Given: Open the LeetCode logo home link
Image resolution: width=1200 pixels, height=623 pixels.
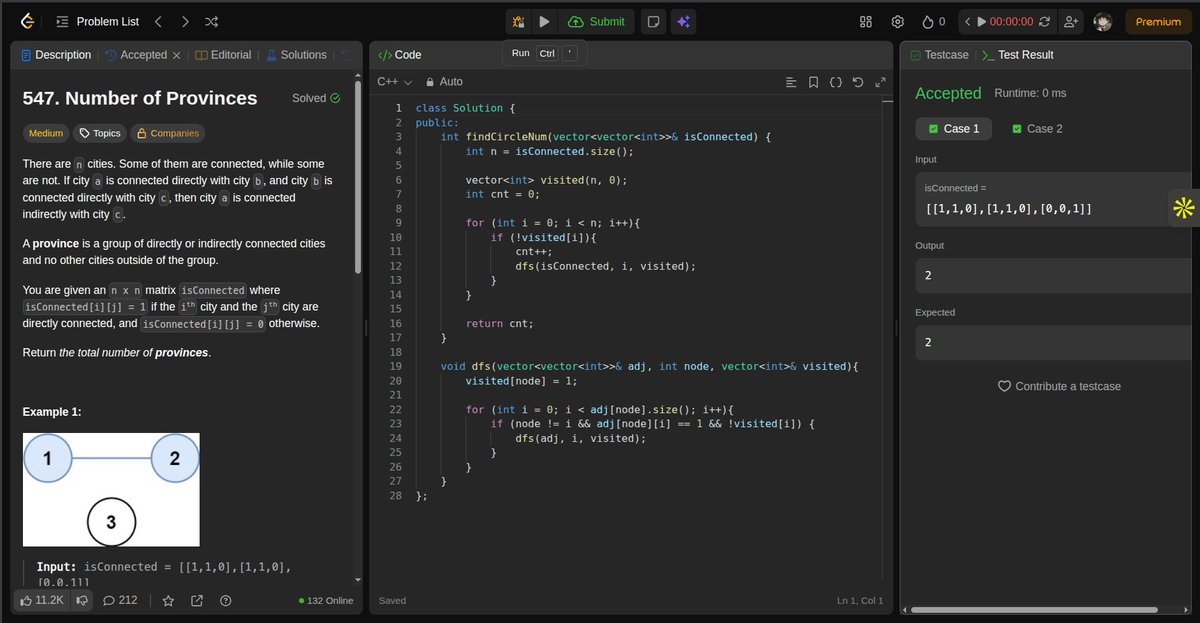Looking at the screenshot, I should (x=27, y=21).
